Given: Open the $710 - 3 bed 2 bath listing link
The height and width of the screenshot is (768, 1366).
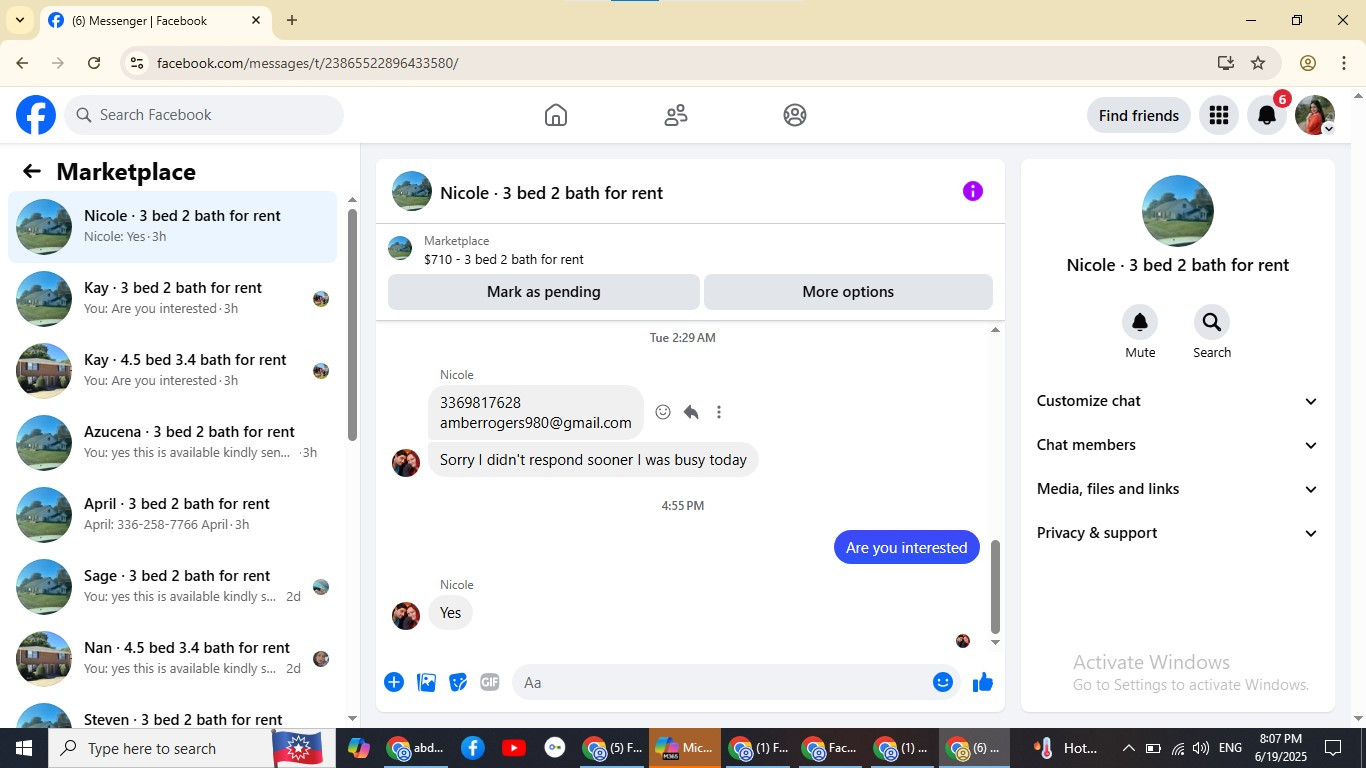Looking at the screenshot, I should point(504,259).
